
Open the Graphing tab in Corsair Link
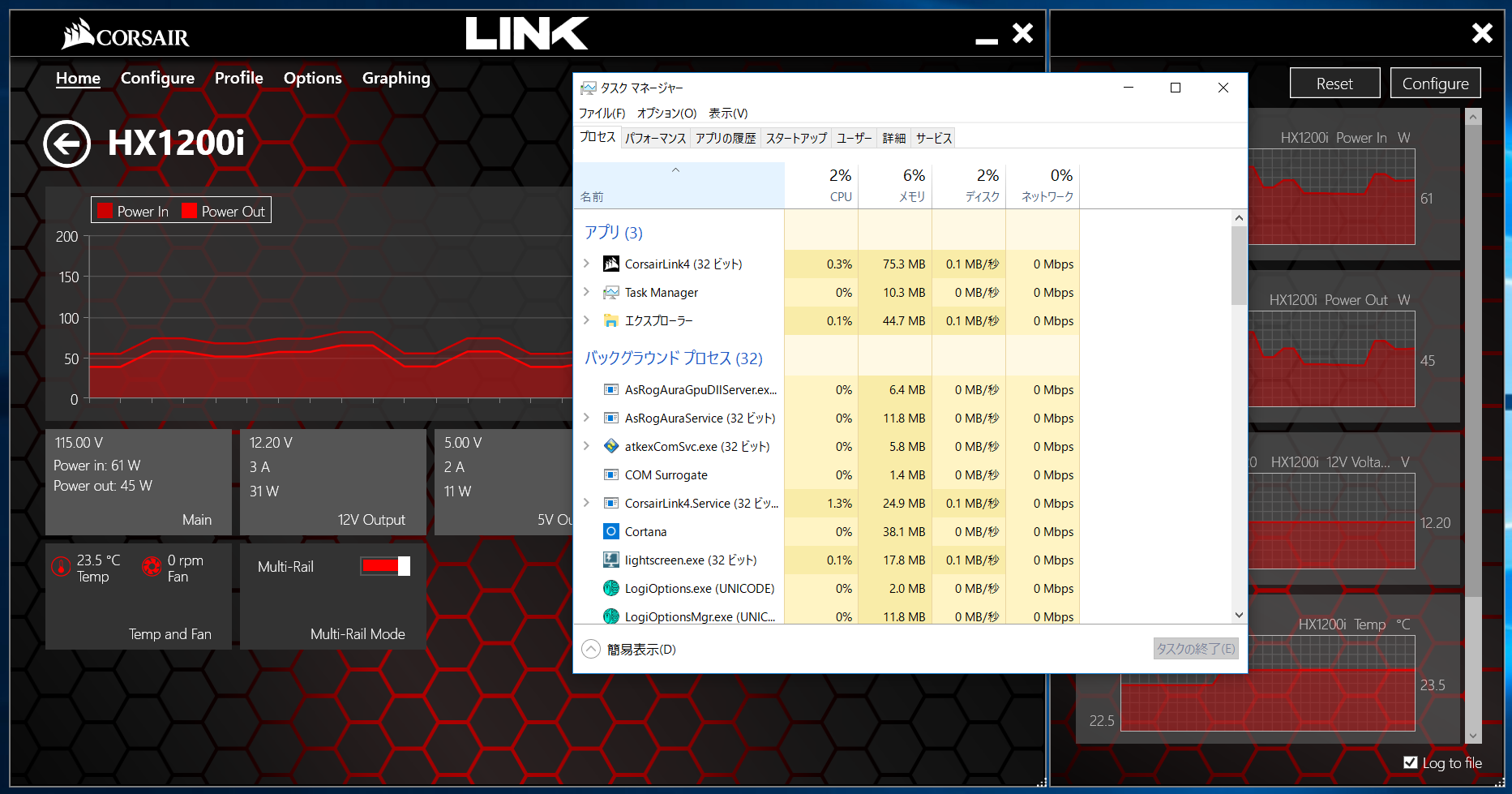point(396,78)
